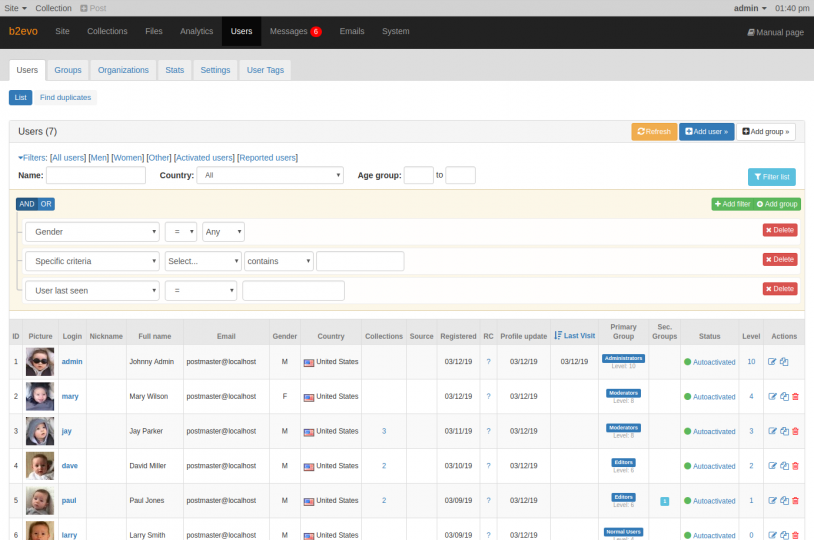Click admin's profile picture thumbnail
Viewport: 814px width, 540px height.
pyautogui.click(x=40, y=362)
